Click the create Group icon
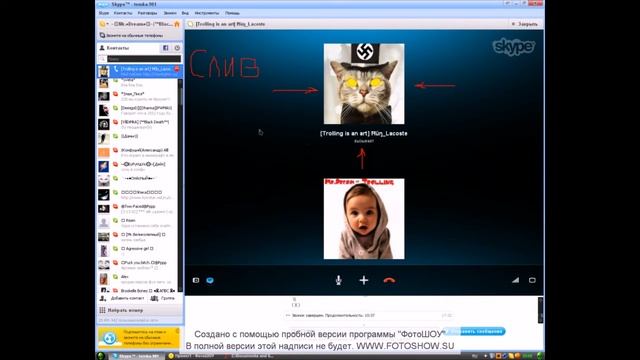This screenshot has height=360, width=640. pyautogui.click(x=154, y=298)
